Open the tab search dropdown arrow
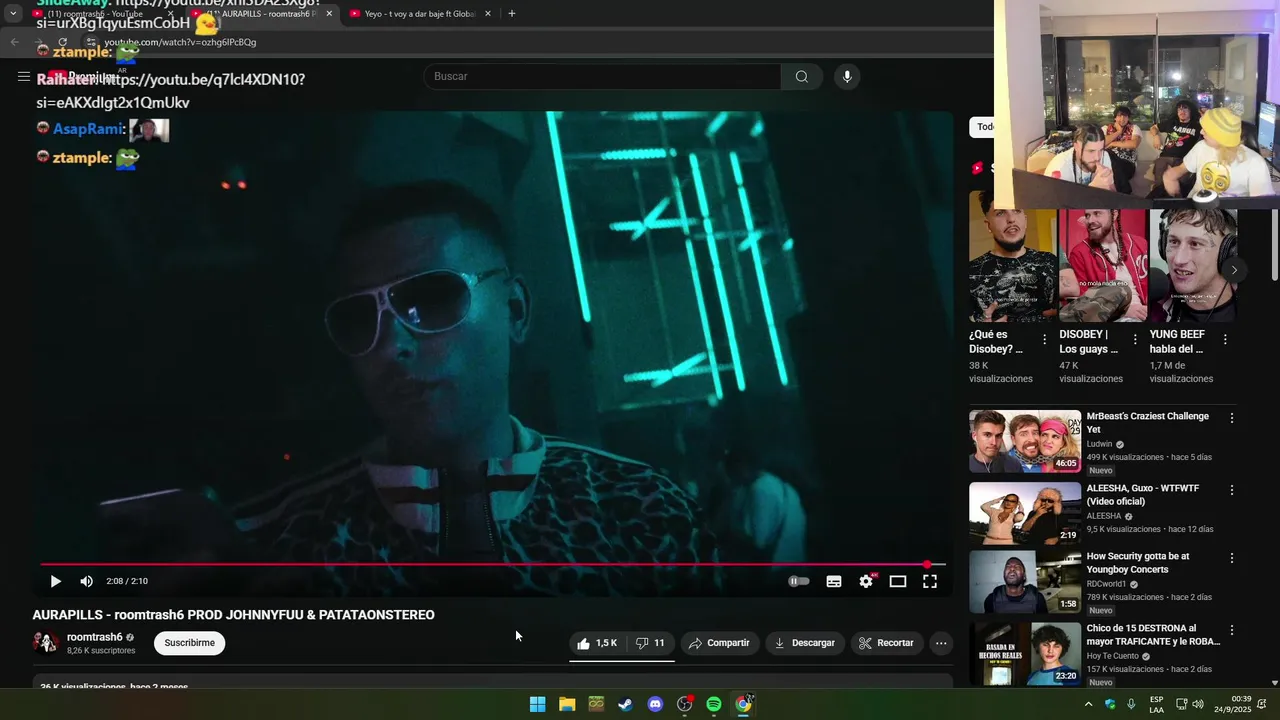 [13, 14]
